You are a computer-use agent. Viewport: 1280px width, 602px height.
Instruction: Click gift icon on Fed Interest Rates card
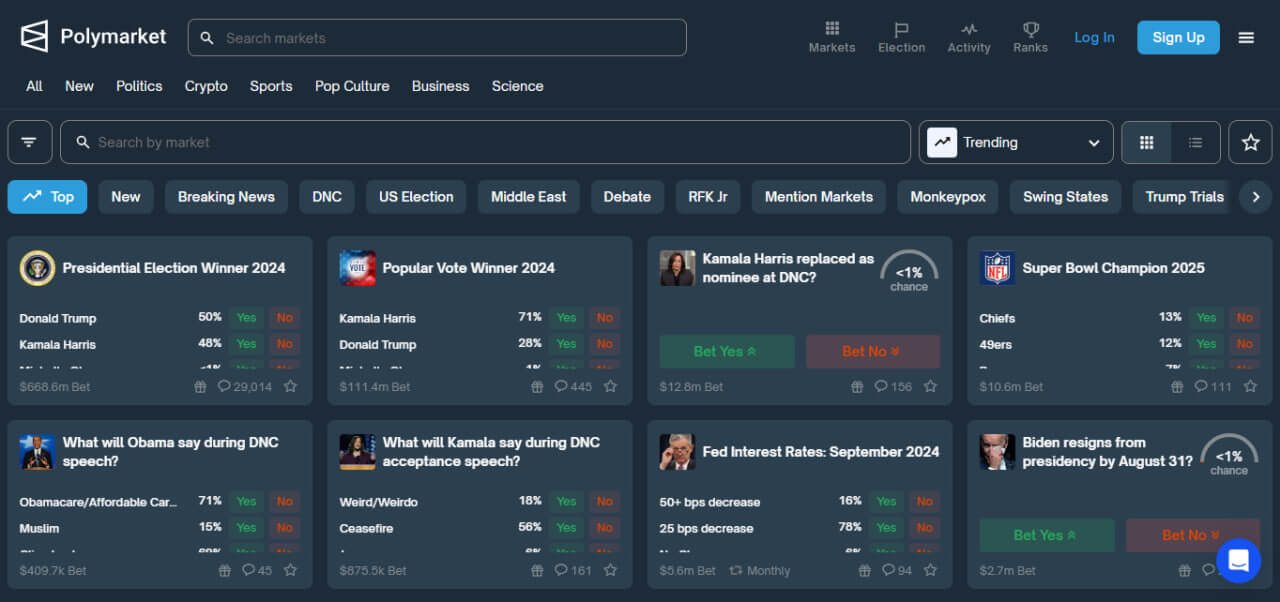[x=865, y=570]
